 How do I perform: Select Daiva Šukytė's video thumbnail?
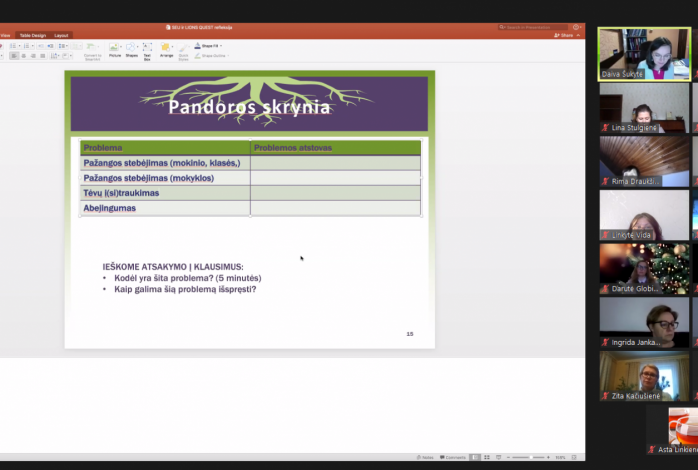tap(643, 54)
